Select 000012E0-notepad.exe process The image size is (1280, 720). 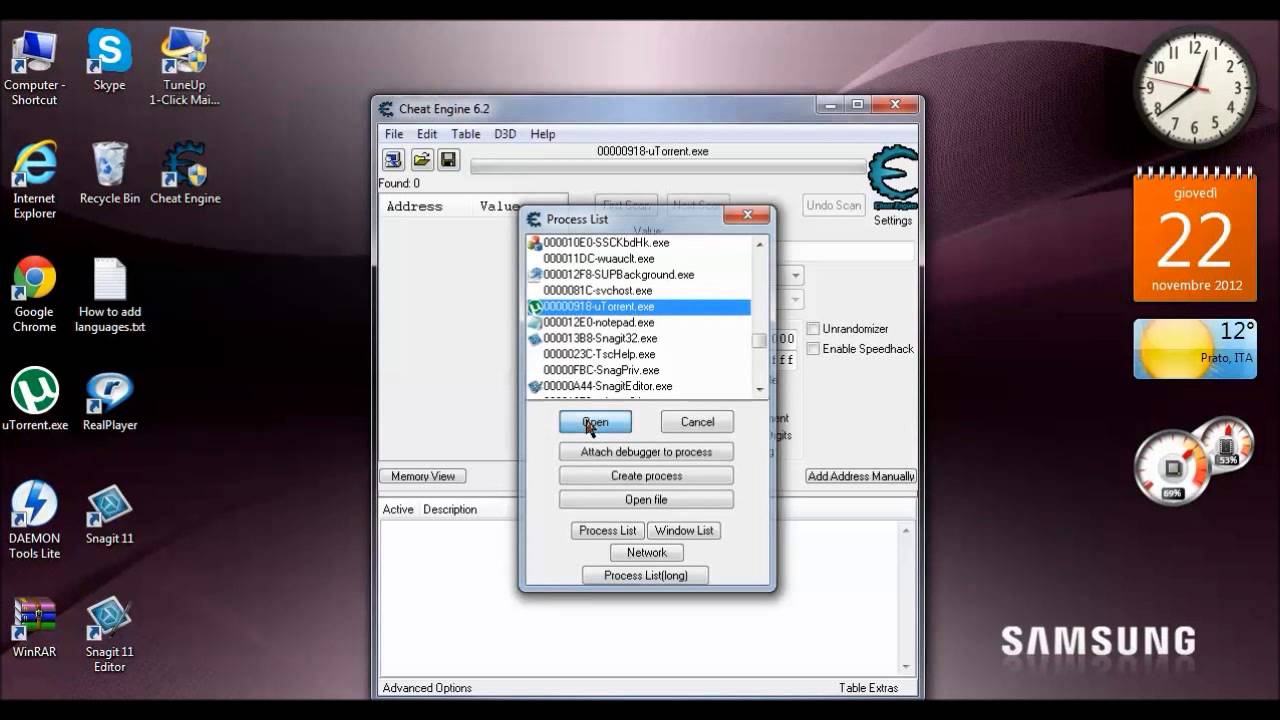tap(639, 323)
